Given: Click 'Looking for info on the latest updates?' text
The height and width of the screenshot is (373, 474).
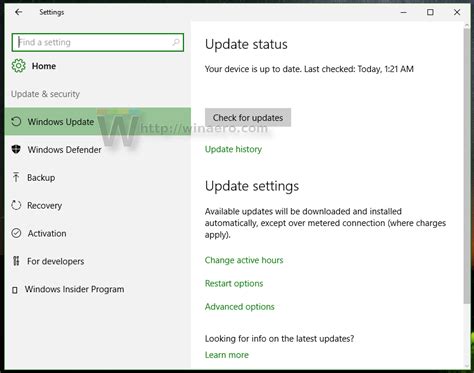Looking at the screenshot, I should click(x=279, y=339).
